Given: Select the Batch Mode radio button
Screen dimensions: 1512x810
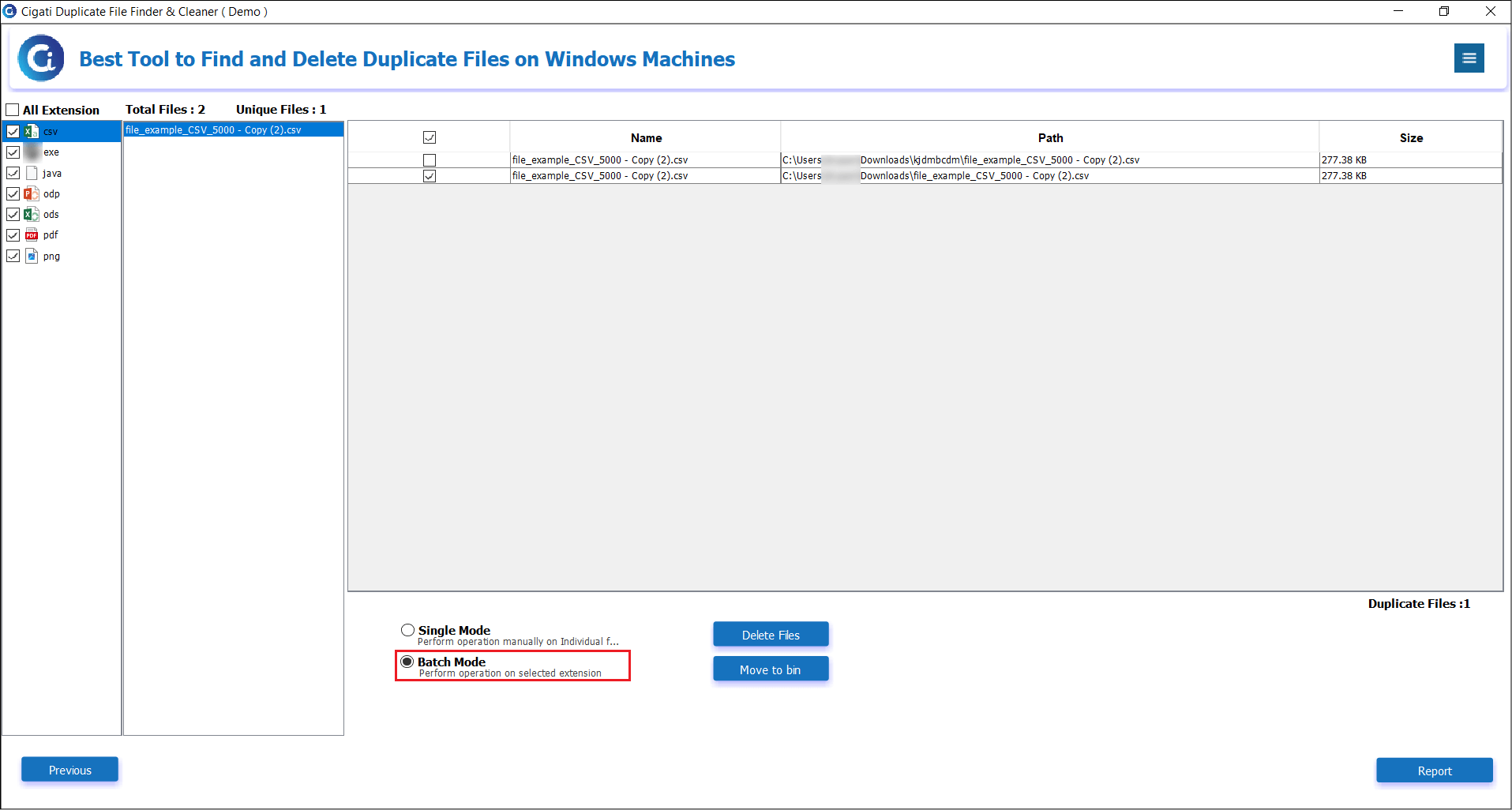Looking at the screenshot, I should click(x=407, y=662).
